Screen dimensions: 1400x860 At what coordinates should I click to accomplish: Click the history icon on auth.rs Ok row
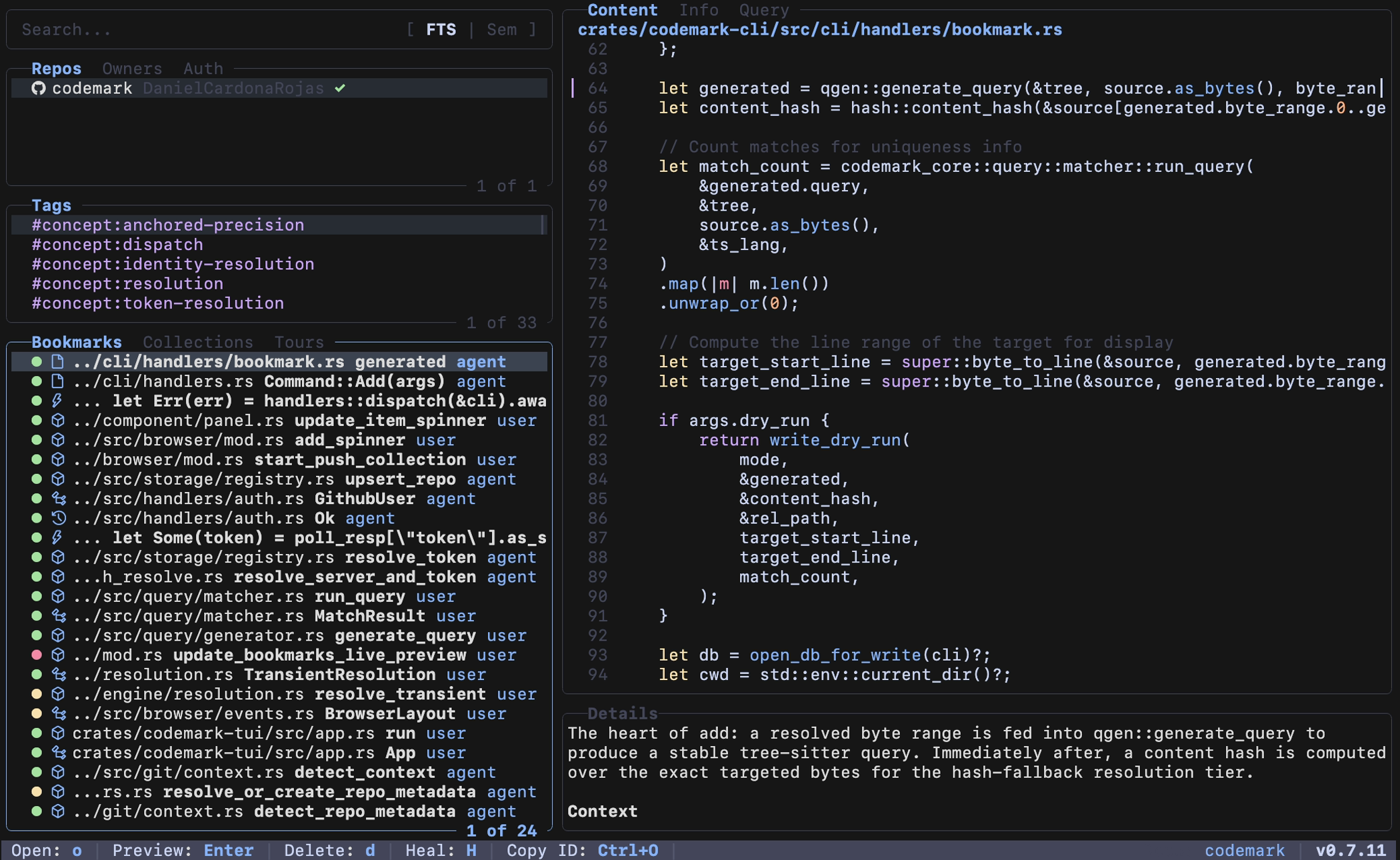[x=58, y=518]
